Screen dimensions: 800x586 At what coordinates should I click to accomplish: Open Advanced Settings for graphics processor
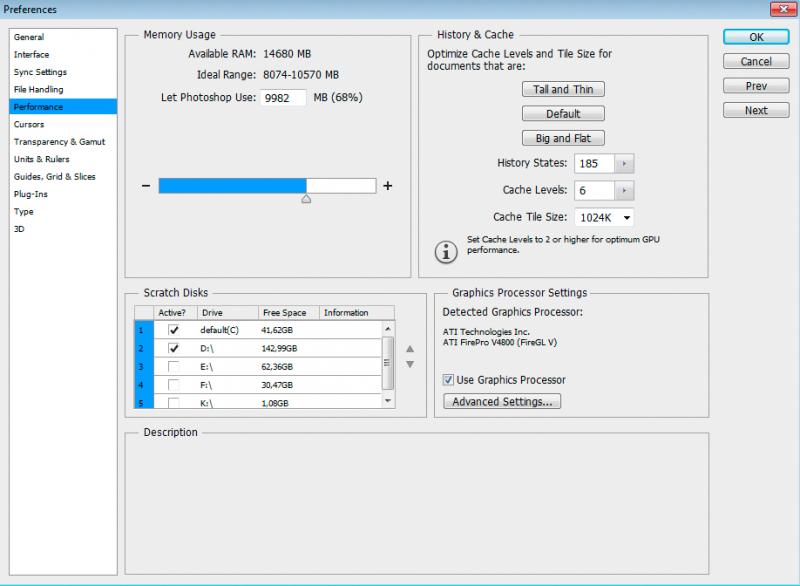[x=502, y=401]
